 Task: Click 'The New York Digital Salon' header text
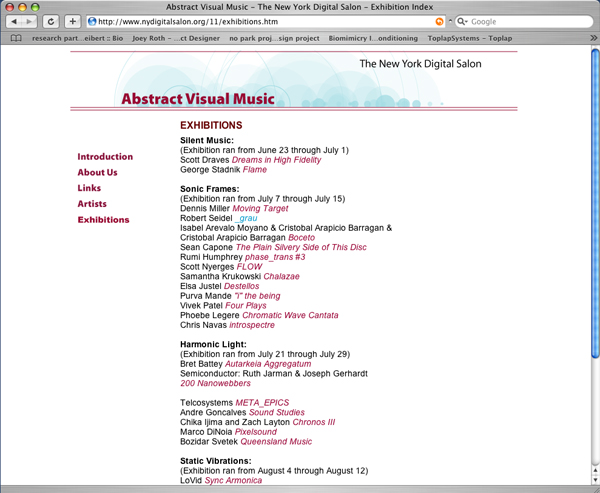(420, 64)
